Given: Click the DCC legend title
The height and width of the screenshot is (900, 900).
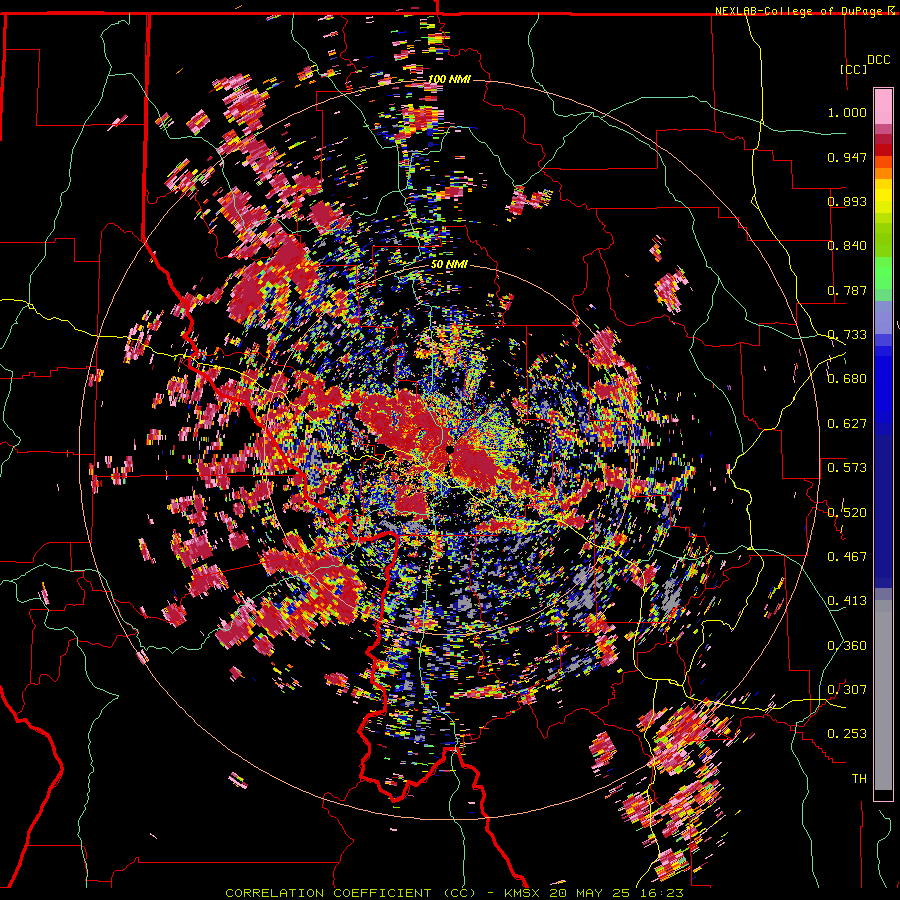Looking at the screenshot, I should pos(878,60).
